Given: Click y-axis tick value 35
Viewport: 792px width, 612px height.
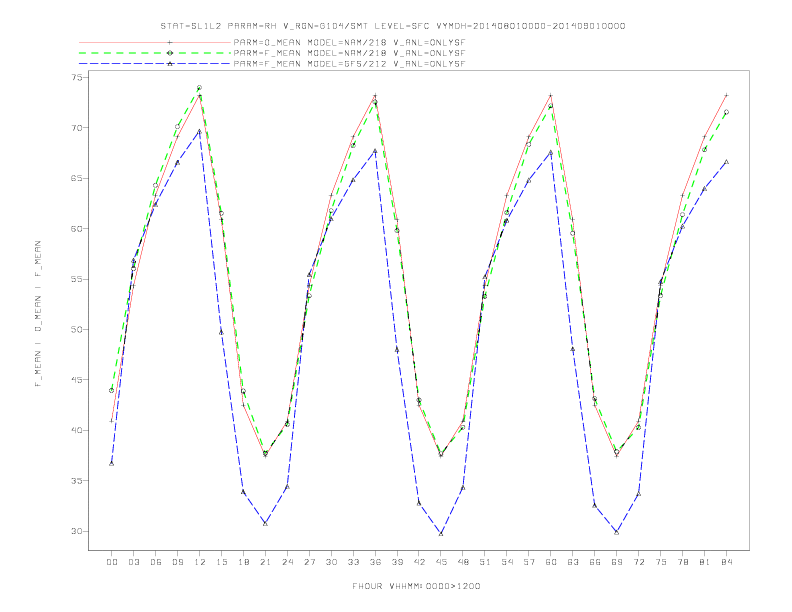Looking at the screenshot, I should click(x=77, y=481).
